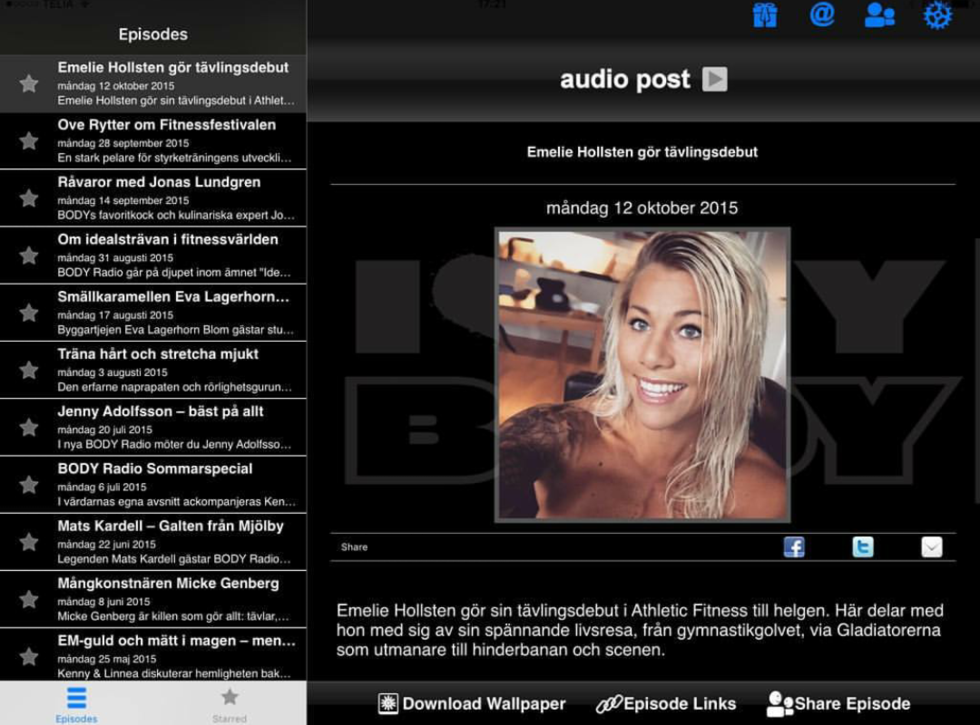
Task: Share episode on Facebook
Action: click(794, 547)
